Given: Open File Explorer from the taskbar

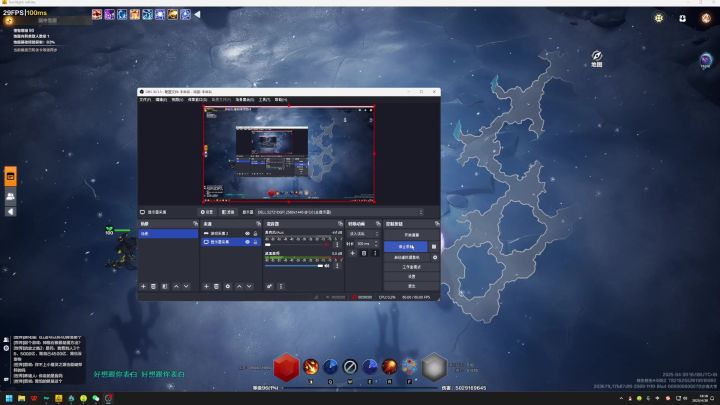Looking at the screenshot, I should click(x=21, y=398).
